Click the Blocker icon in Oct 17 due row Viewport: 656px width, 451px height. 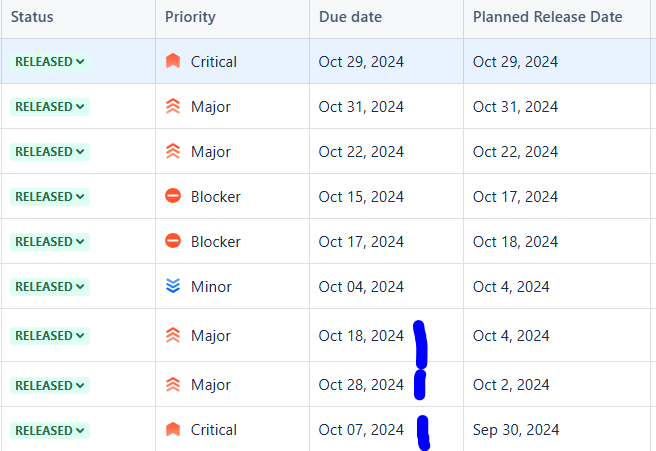pyautogui.click(x=173, y=241)
